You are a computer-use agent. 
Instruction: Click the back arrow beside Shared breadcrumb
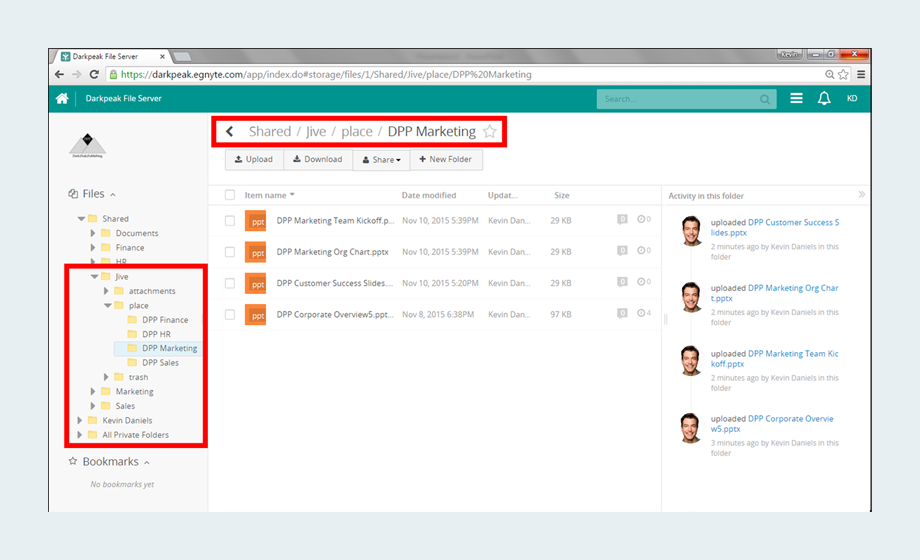coord(230,132)
